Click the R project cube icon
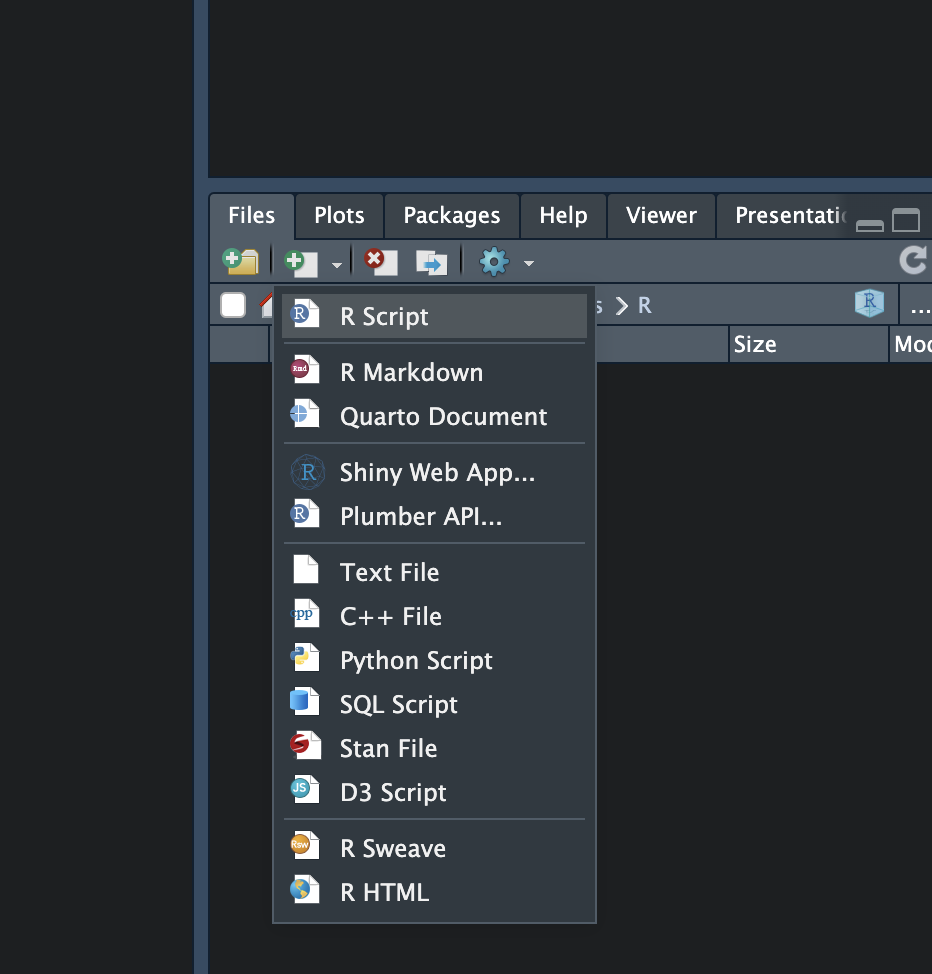The width and height of the screenshot is (932, 974). click(x=869, y=304)
